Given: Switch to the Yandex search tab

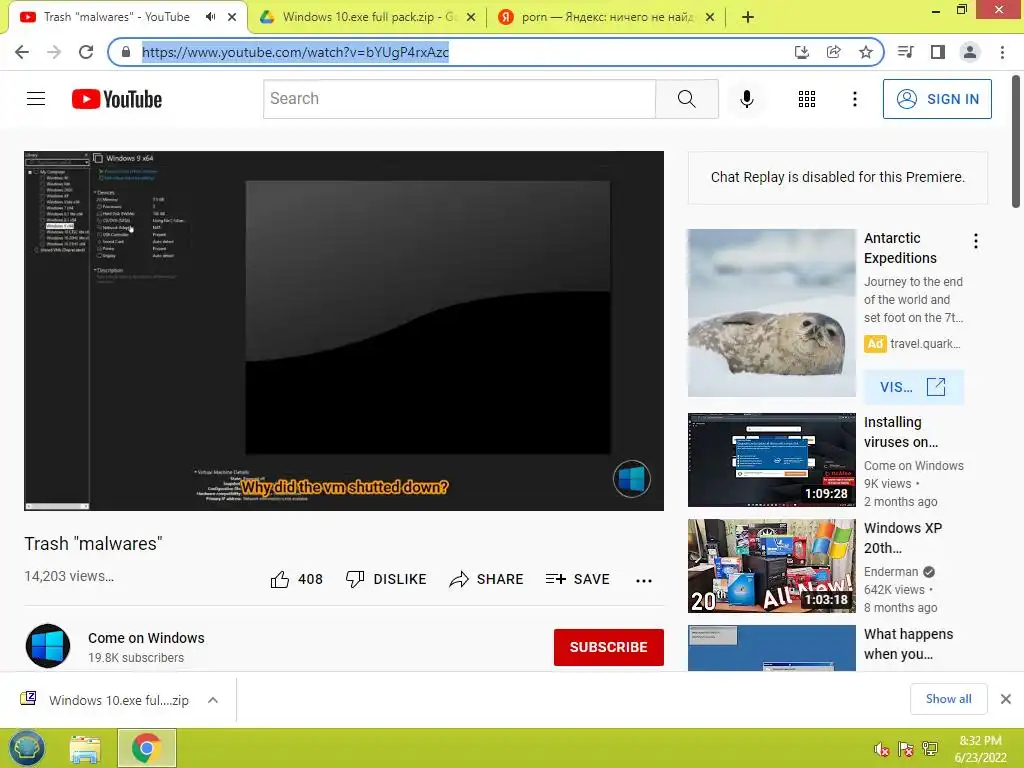Looking at the screenshot, I should [607, 17].
